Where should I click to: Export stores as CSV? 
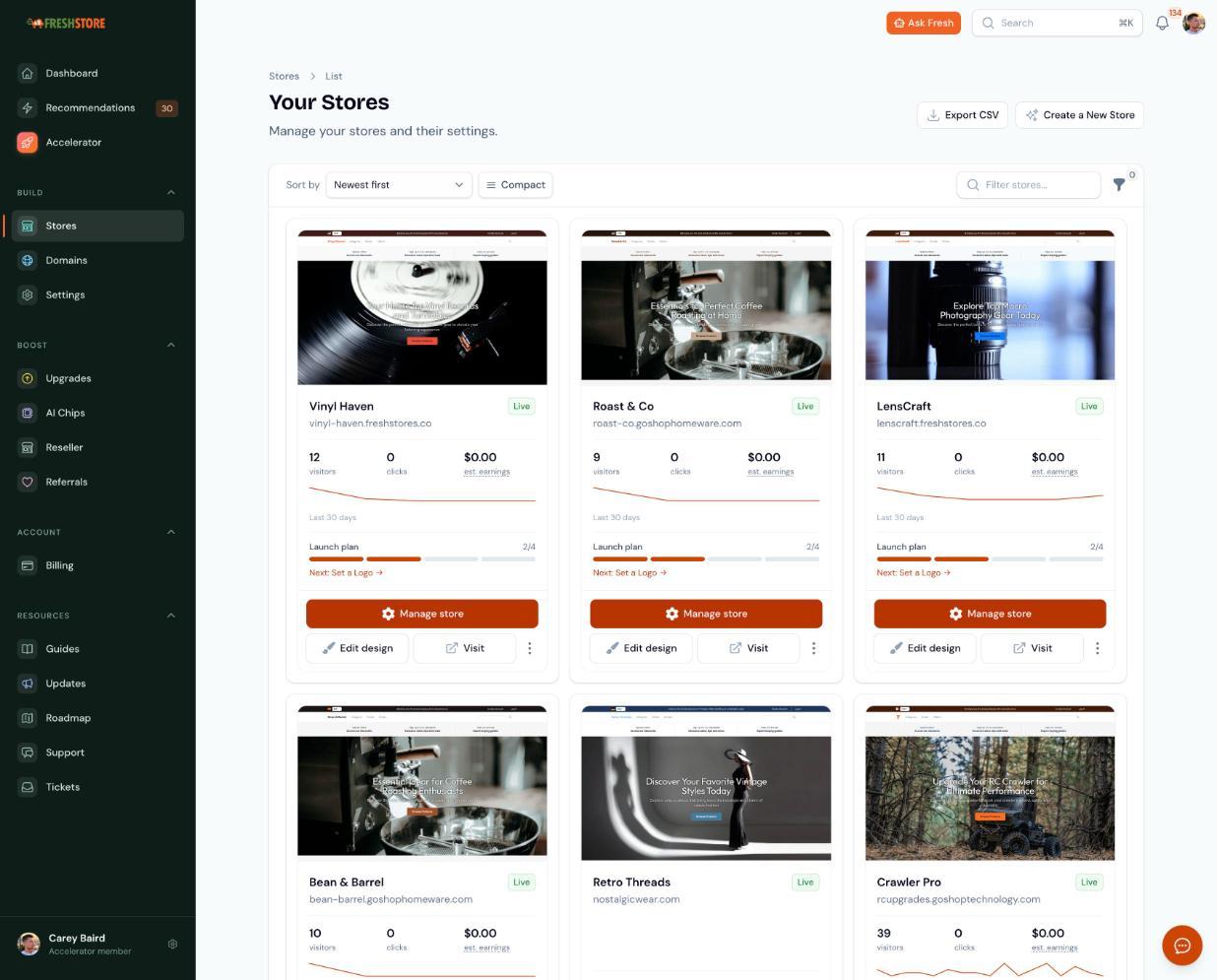click(x=962, y=115)
